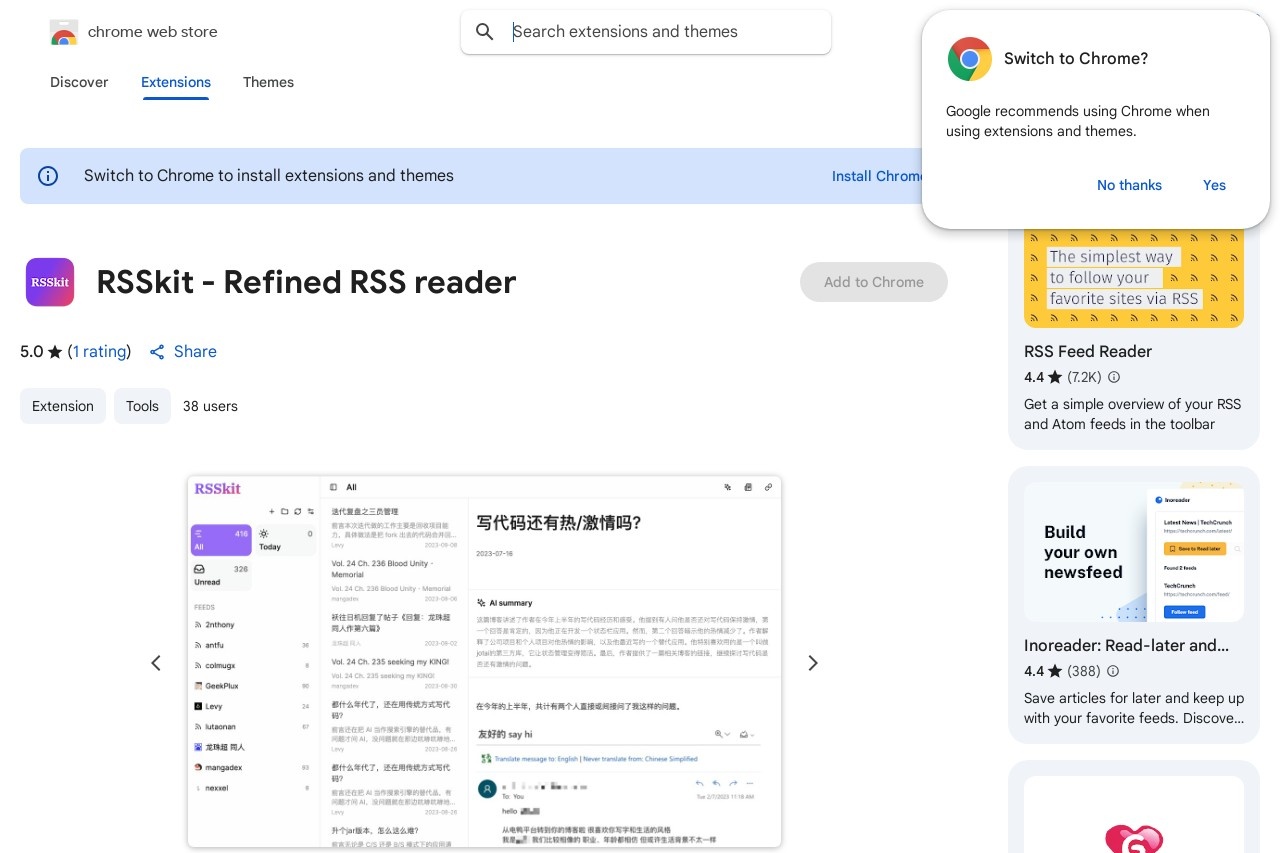Click info icon next to (7.2K) ratings

[x=1114, y=378]
